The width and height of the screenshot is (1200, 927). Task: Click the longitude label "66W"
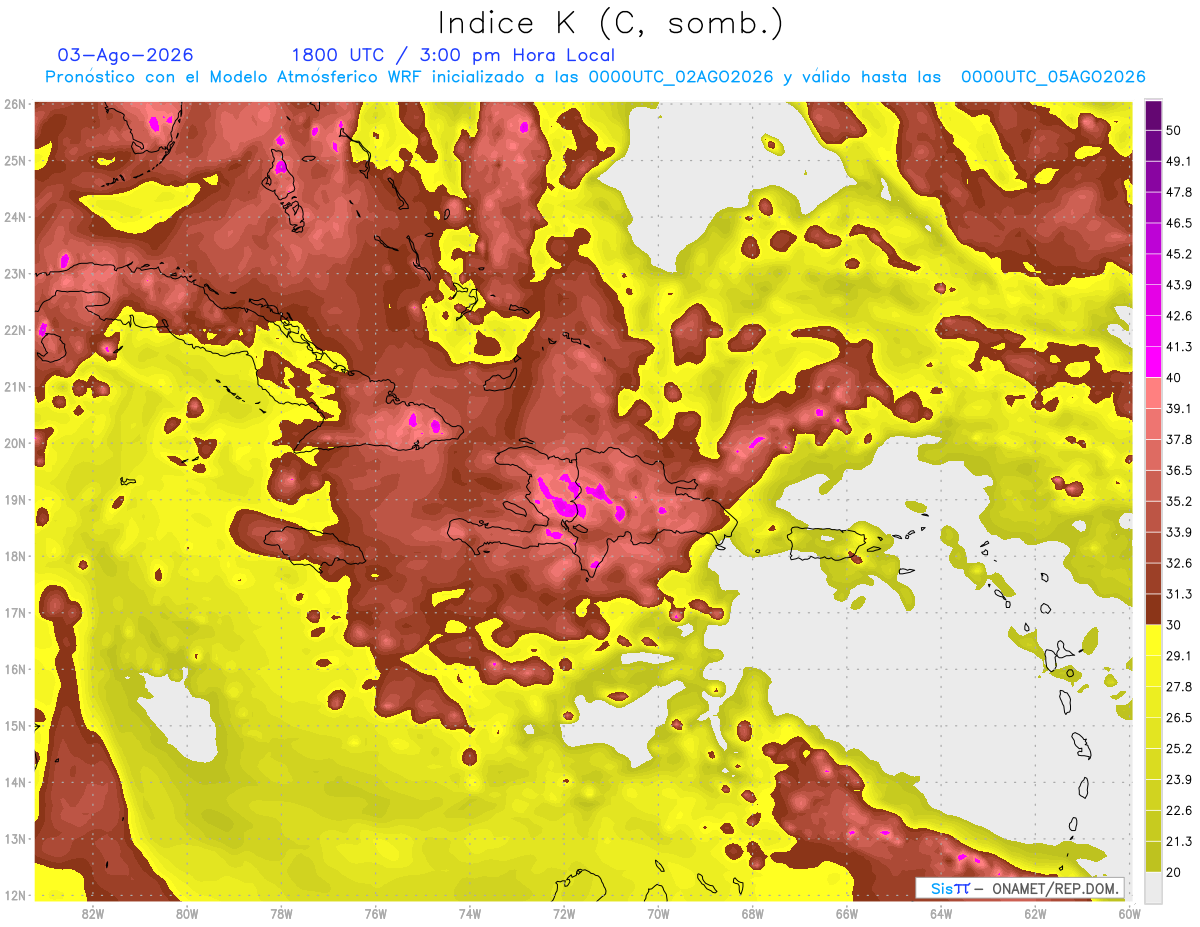846,913
